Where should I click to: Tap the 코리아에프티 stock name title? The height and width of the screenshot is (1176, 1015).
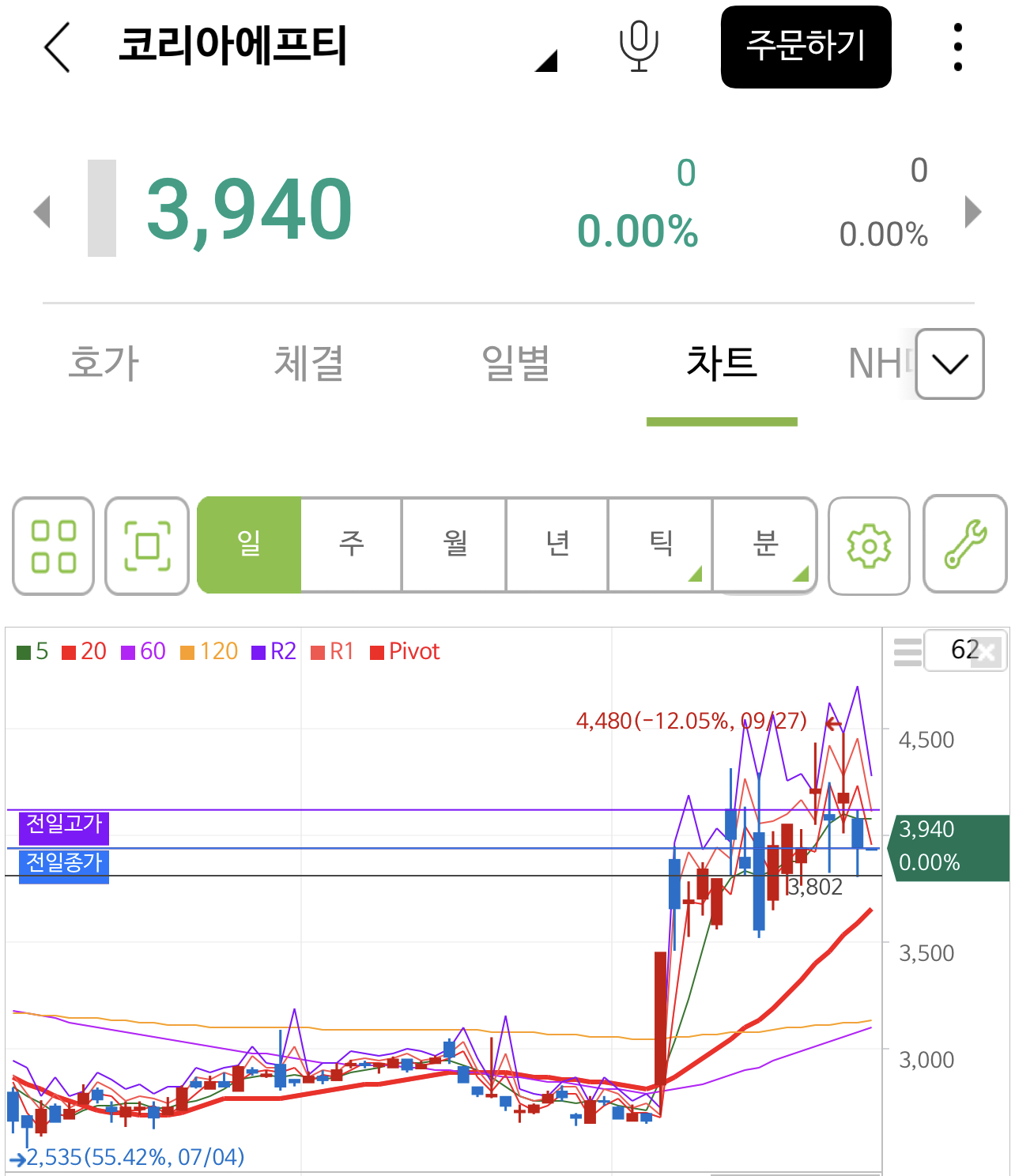(232, 45)
